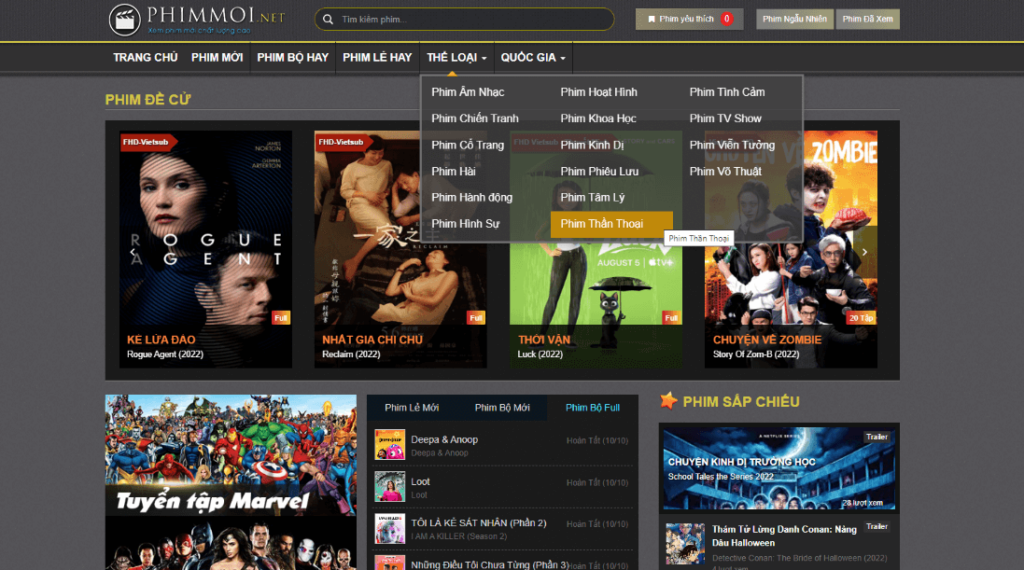The width and height of the screenshot is (1024, 570).
Task: Click the red favorites counter badge
Action: point(726,19)
